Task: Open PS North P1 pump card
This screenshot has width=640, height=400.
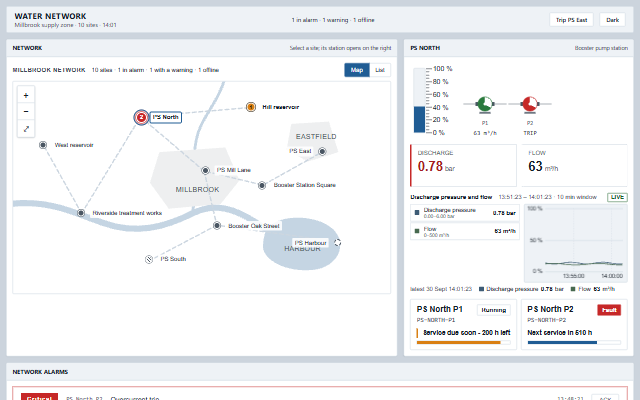Action: 463,324
